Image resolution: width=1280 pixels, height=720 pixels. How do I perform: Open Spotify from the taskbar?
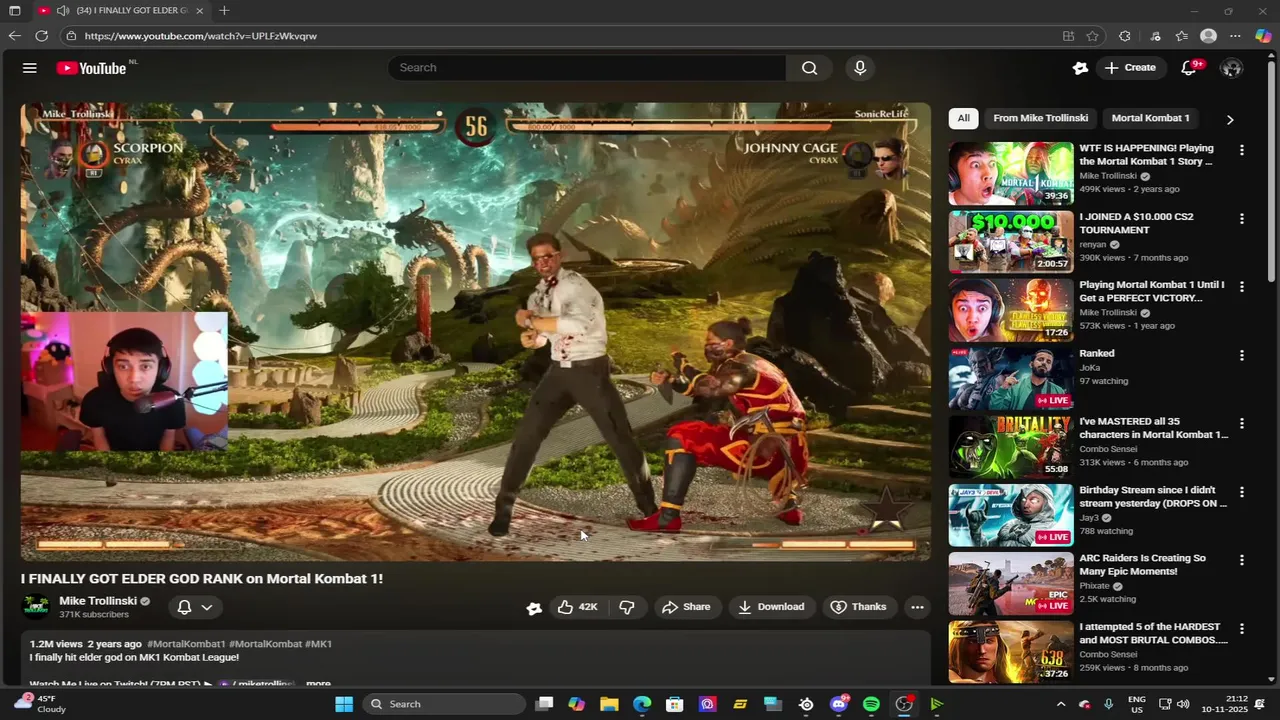[x=871, y=704]
